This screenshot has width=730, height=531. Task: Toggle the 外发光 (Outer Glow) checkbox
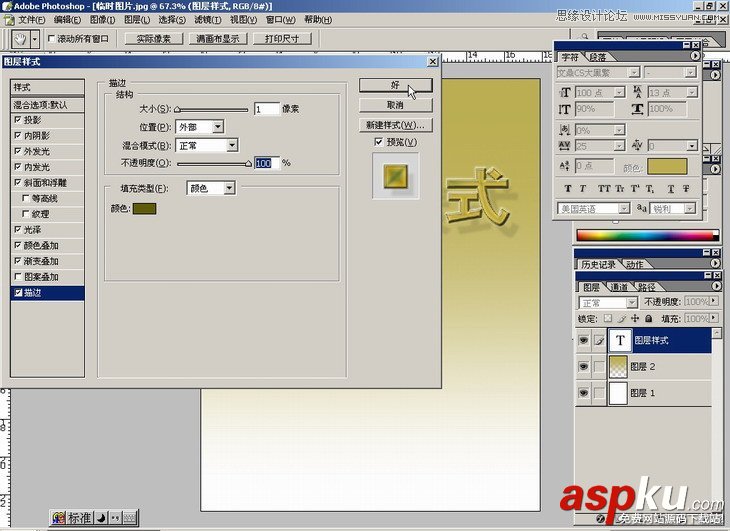18,151
